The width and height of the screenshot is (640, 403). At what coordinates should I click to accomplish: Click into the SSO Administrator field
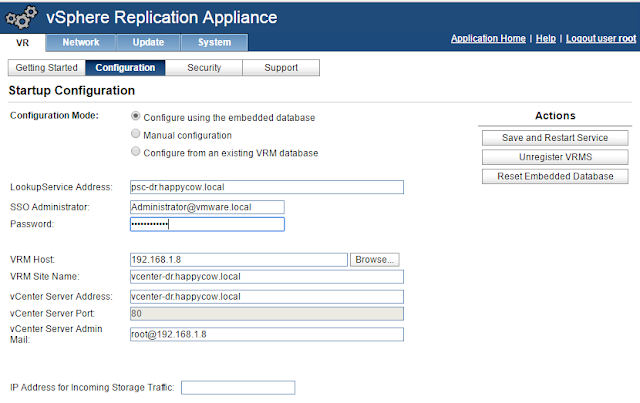pyautogui.click(x=207, y=207)
